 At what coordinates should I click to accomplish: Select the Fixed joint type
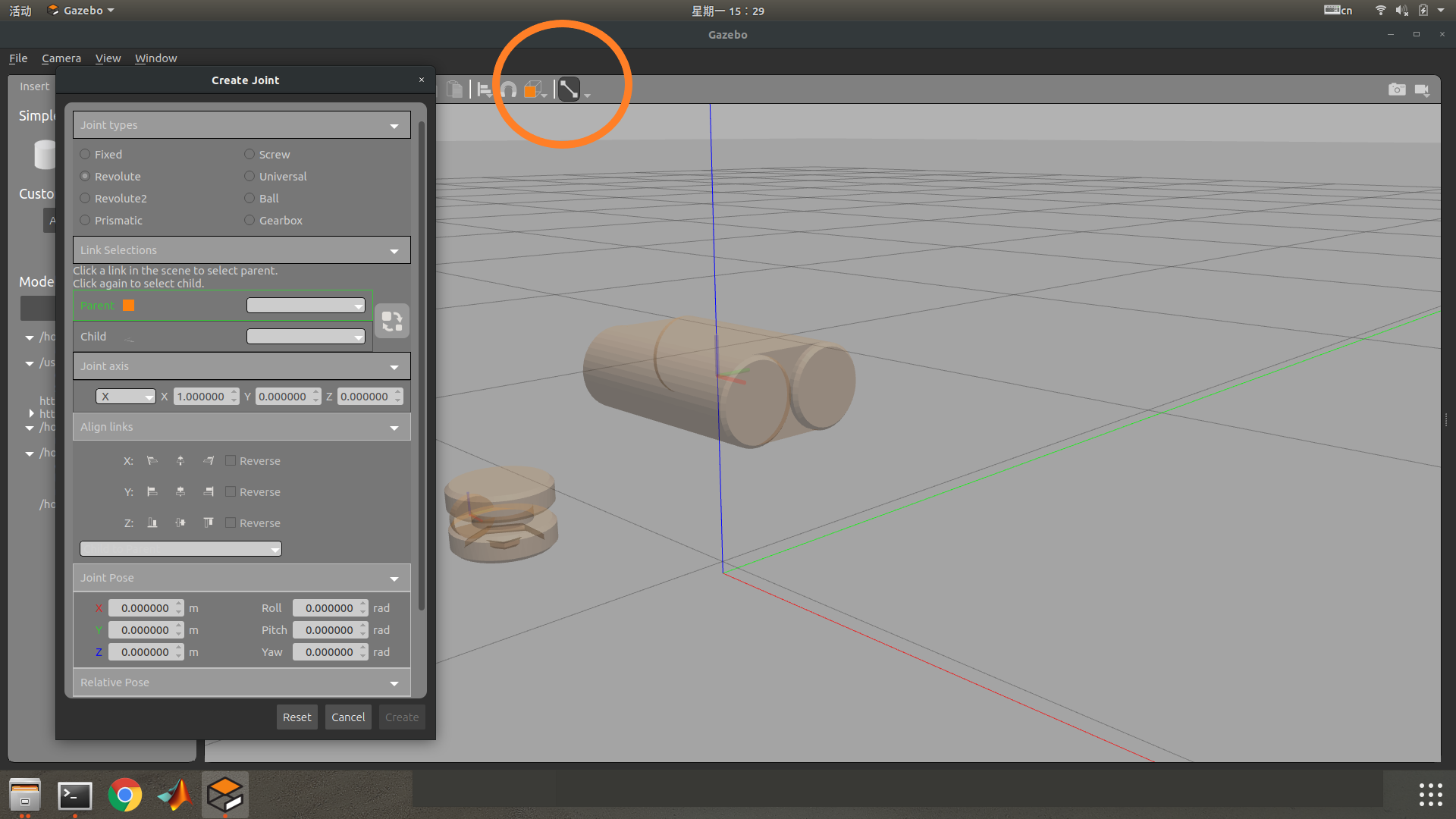[85, 154]
